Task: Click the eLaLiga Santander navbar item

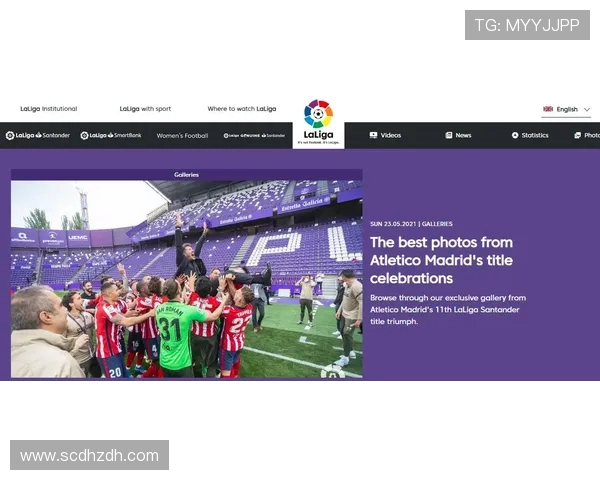Action: click(254, 136)
